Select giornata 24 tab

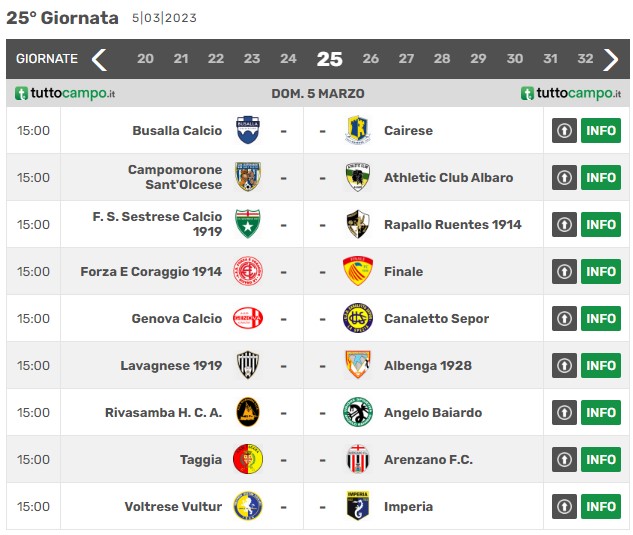point(288,59)
